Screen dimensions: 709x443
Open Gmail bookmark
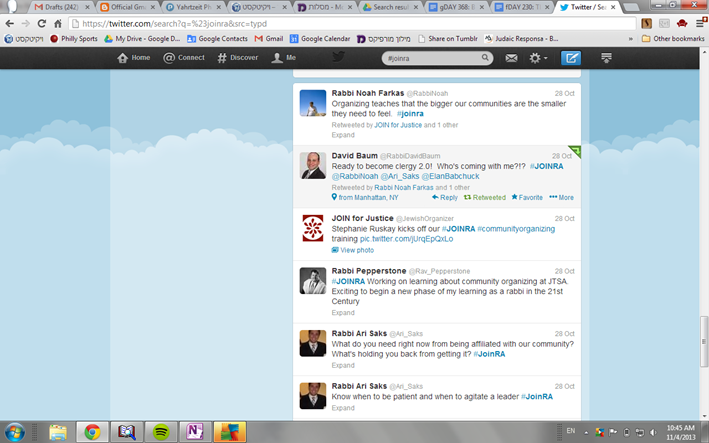tap(269, 39)
